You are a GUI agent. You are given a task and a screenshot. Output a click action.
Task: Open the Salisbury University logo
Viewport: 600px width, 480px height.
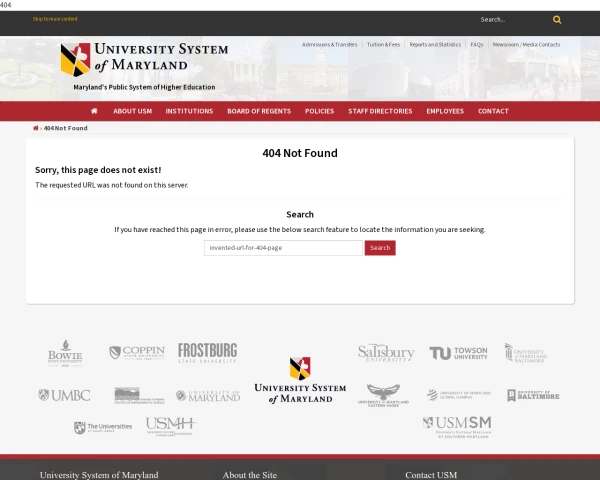click(386, 353)
